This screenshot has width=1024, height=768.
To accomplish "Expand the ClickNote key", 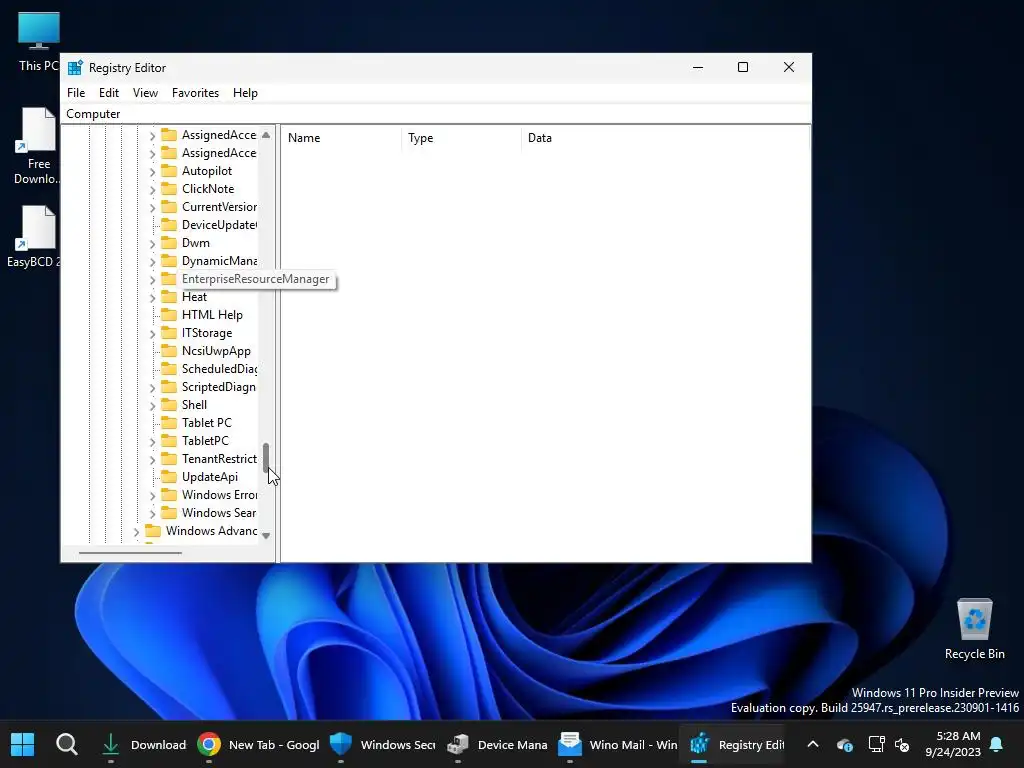I will [x=152, y=189].
